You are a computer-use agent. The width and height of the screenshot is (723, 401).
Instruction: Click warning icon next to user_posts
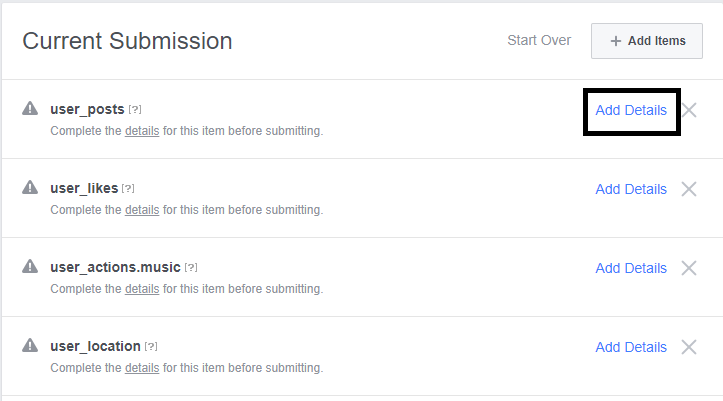pyautogui.click(x=30, y=108)
